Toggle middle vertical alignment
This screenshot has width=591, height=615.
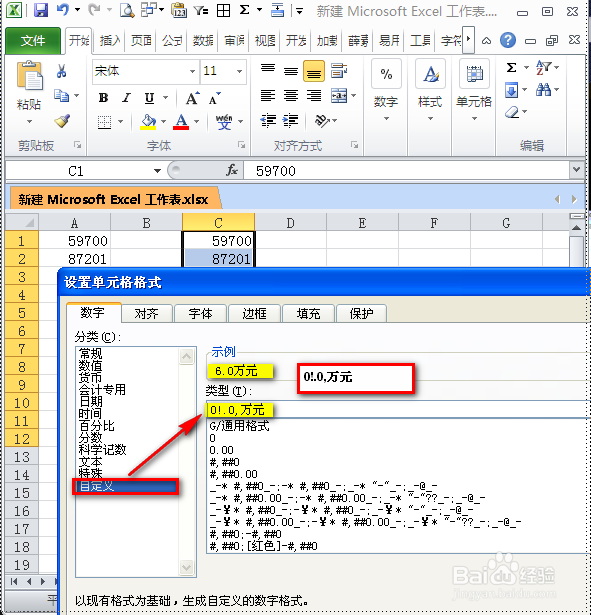[x=291, y=71]
